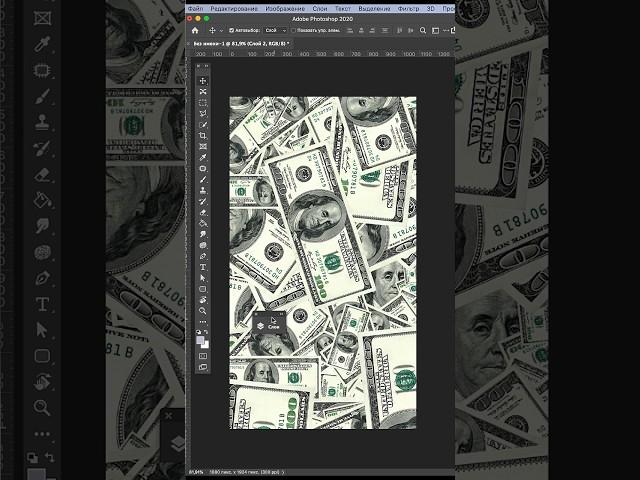Image resolution: width=640 pixels, height=480 pixels.
Task: Select the Rotate View hand tool
Action: coord(203,300)
